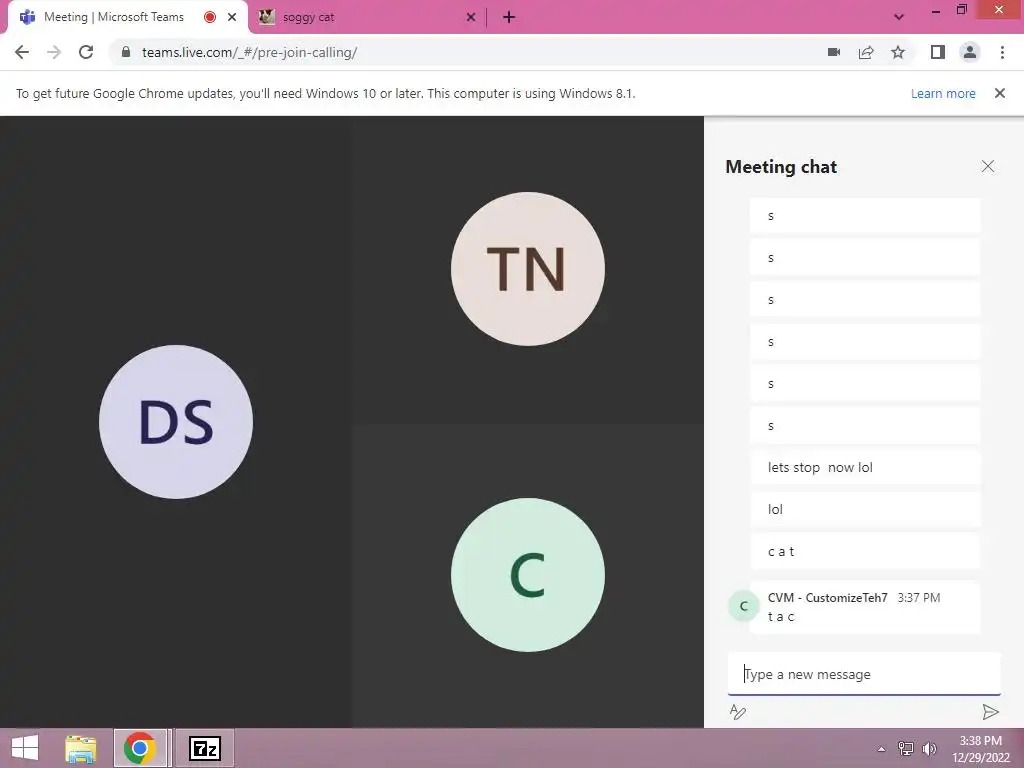Open volume control tray icon

tap(929, 749)
